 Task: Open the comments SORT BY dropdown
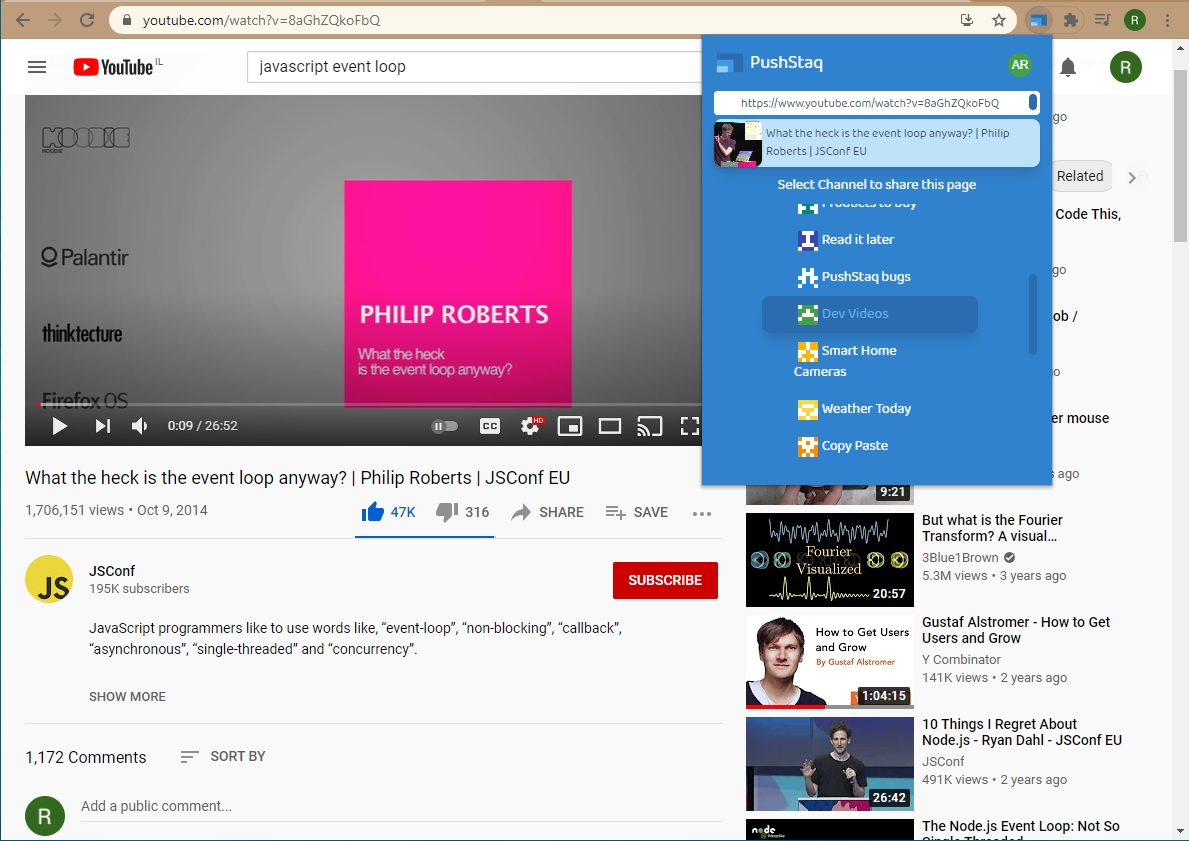[x=223, y=756]
